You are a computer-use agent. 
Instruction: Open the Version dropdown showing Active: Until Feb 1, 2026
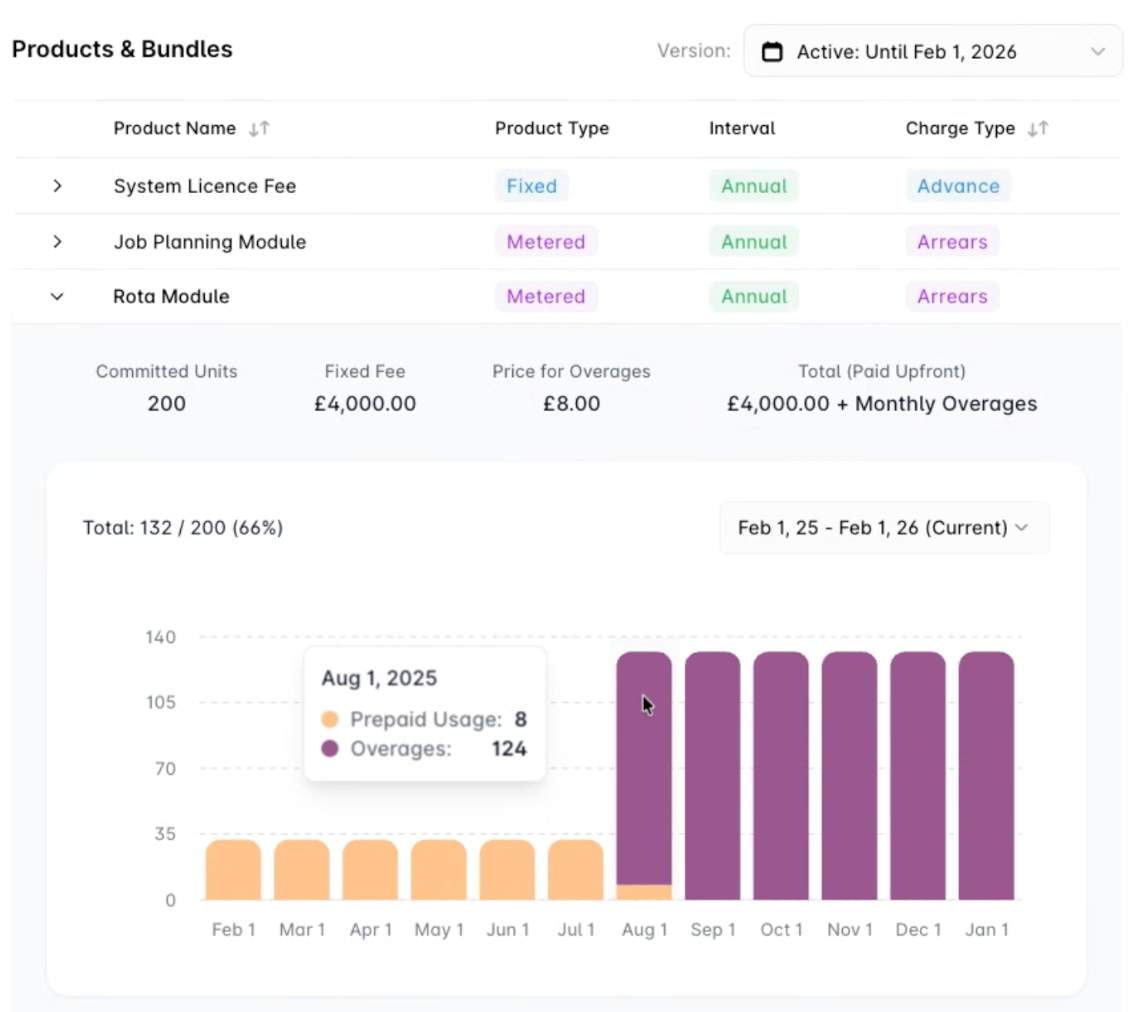click(933, 51)
